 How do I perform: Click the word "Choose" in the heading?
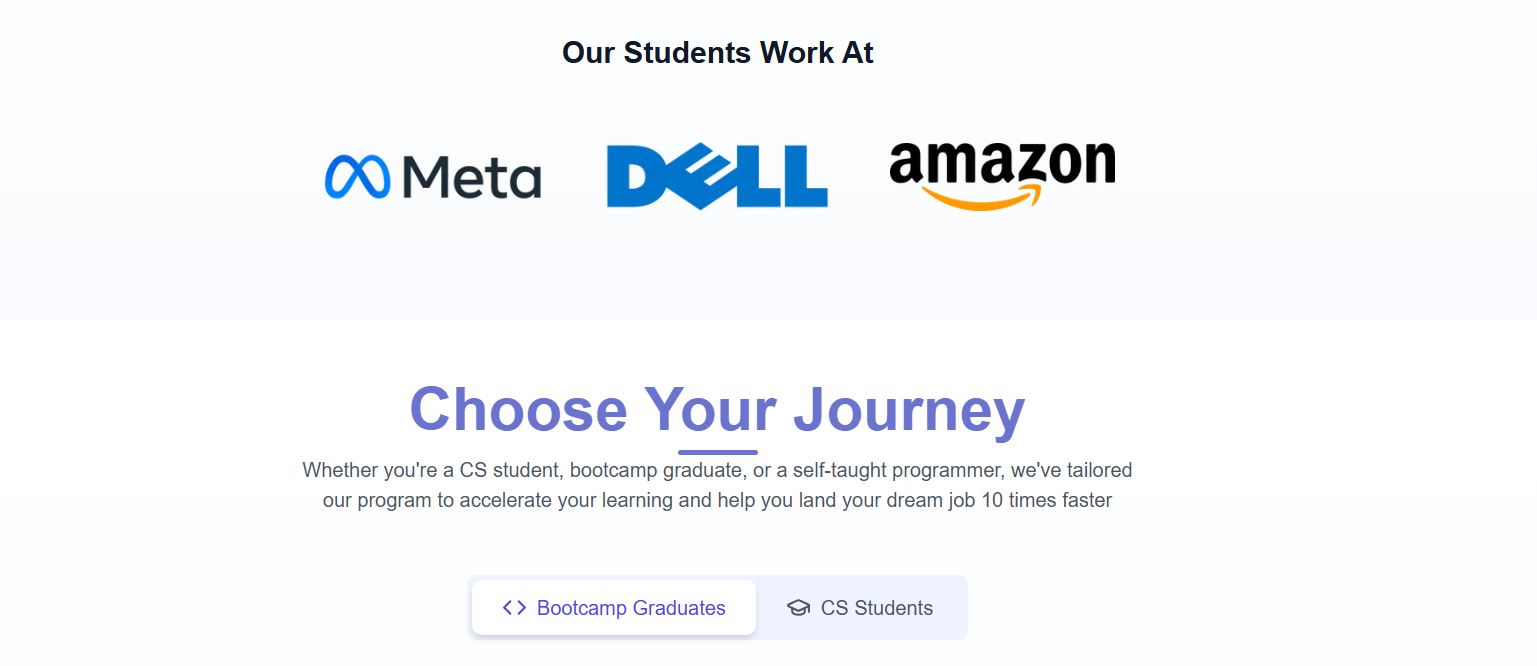[517, 410]
